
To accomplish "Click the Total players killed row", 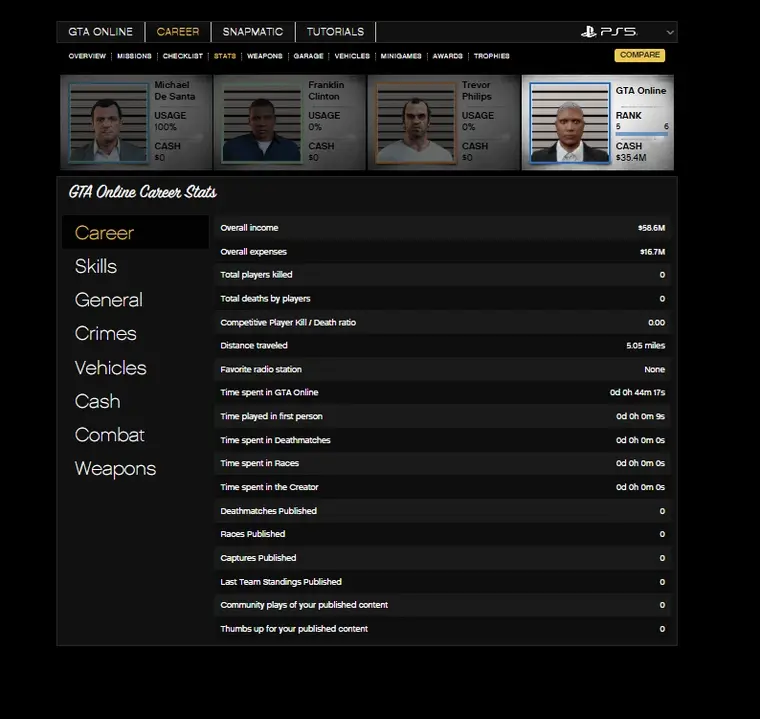I will click(443, 275).
